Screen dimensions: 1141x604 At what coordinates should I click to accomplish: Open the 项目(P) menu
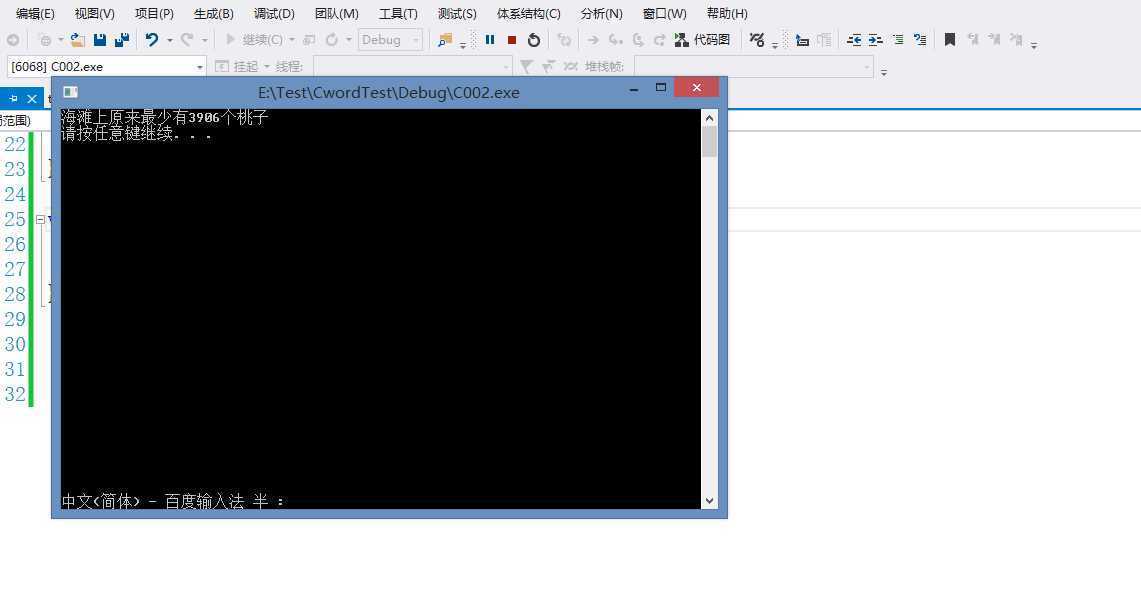pyautogui.click(x=154, y=13)
